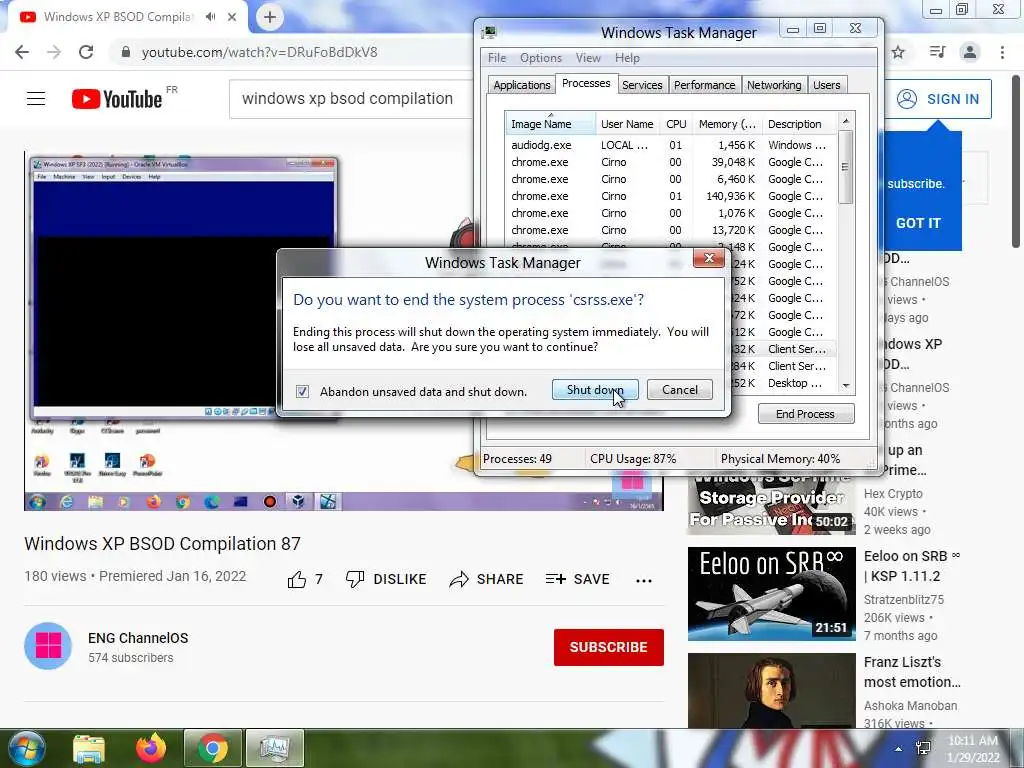Viewport: 1024px width, 768px height.
Task: Open Task Manager Options menu
Action: point(541,58)
